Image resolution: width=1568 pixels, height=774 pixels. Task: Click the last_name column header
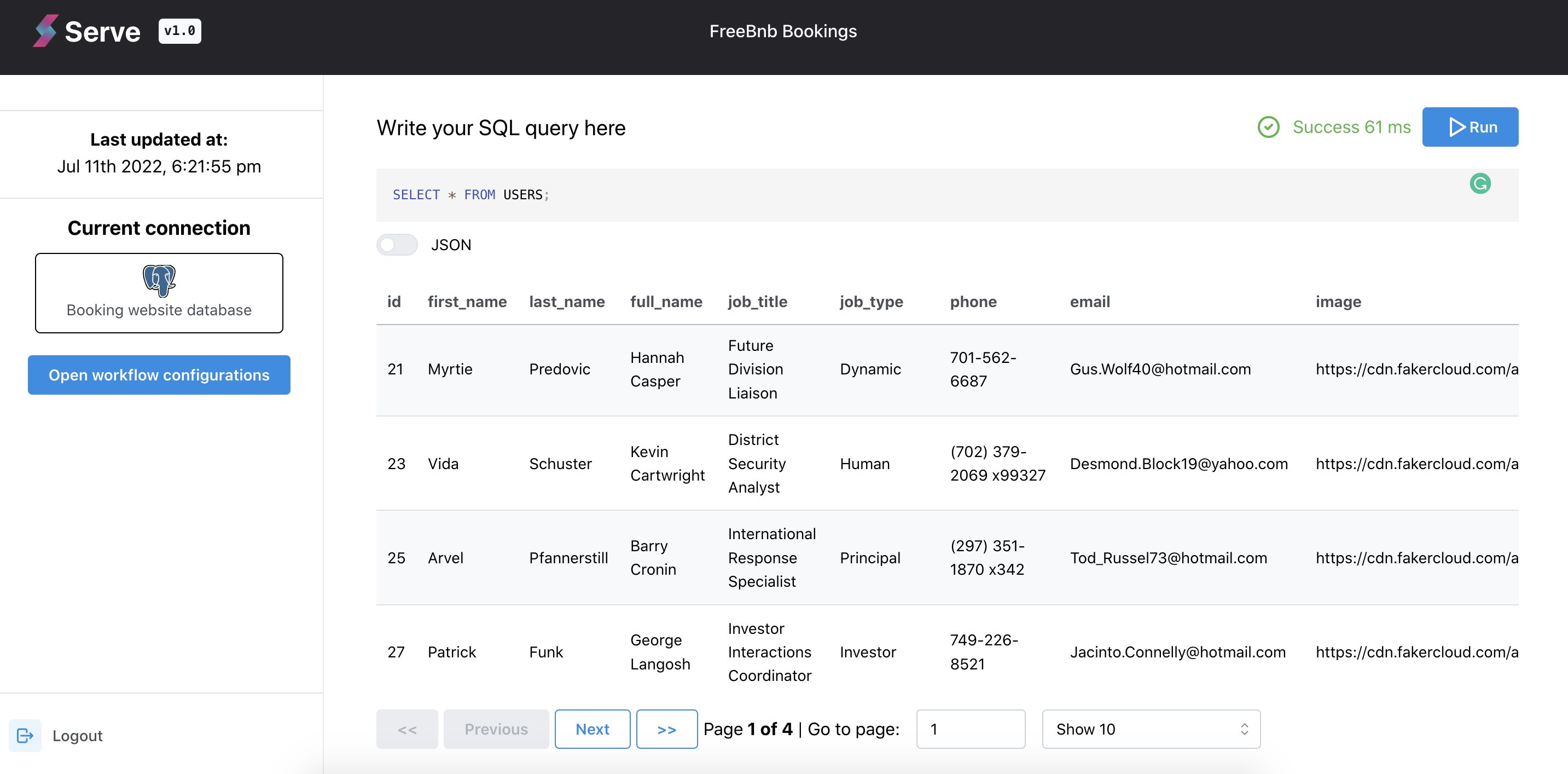[567, 302]
